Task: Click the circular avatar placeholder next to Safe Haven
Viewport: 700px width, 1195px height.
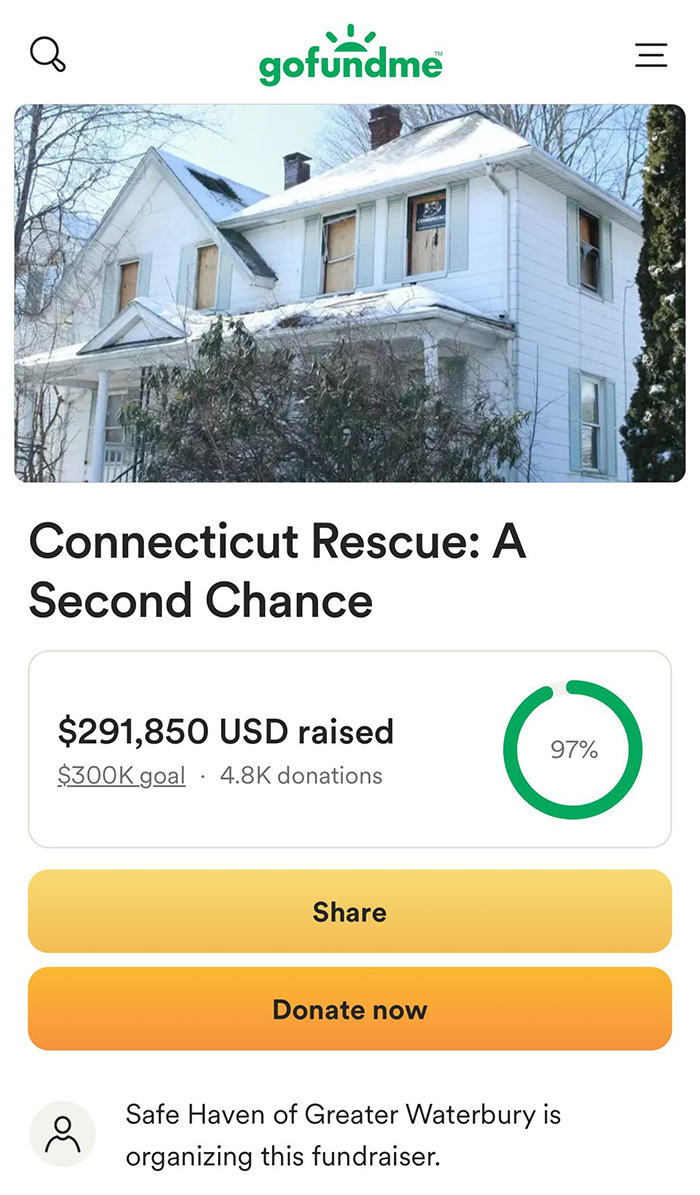Action: [64, 1134]
